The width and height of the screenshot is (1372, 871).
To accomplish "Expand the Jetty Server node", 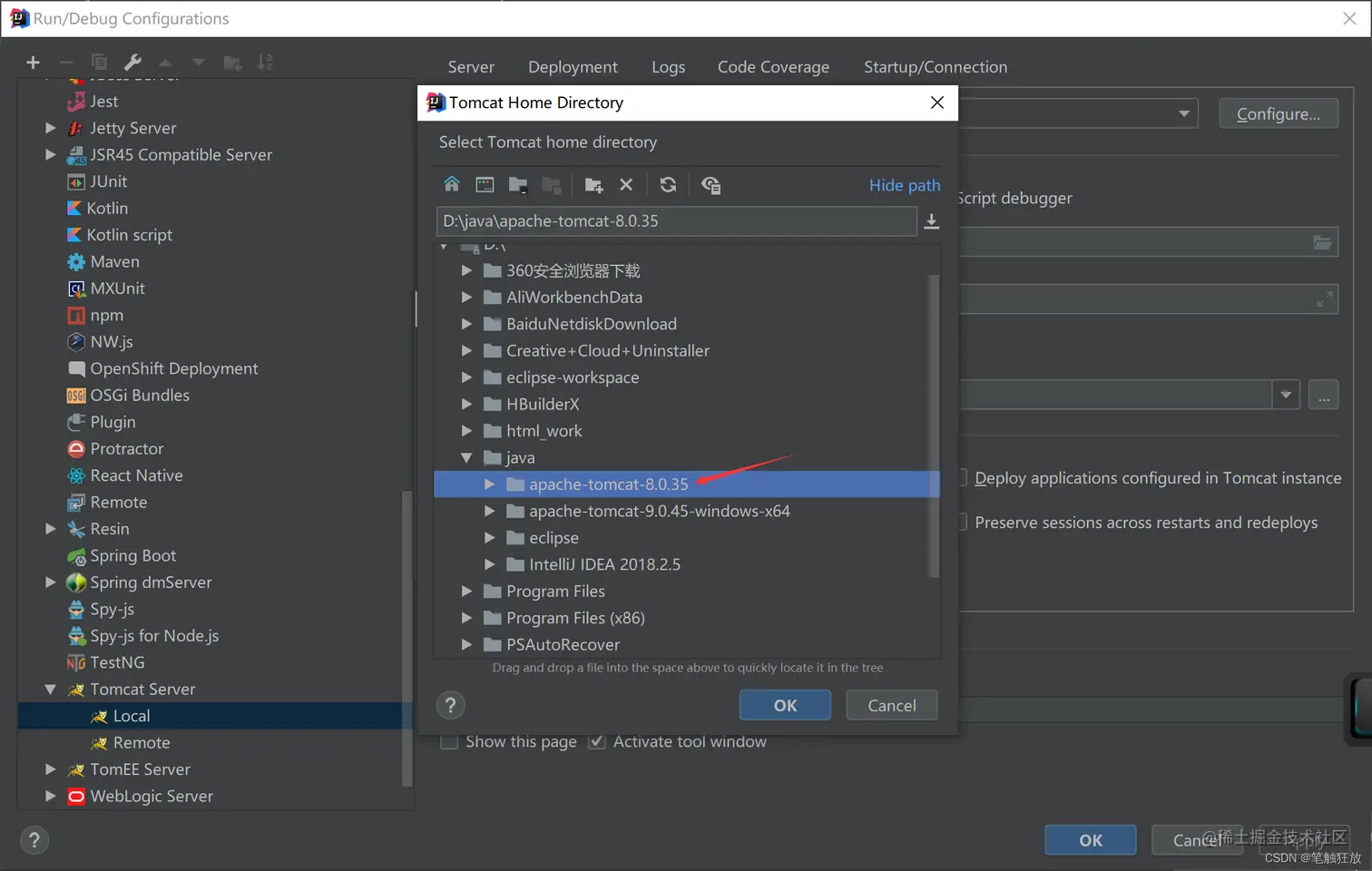I will (51, 129).
